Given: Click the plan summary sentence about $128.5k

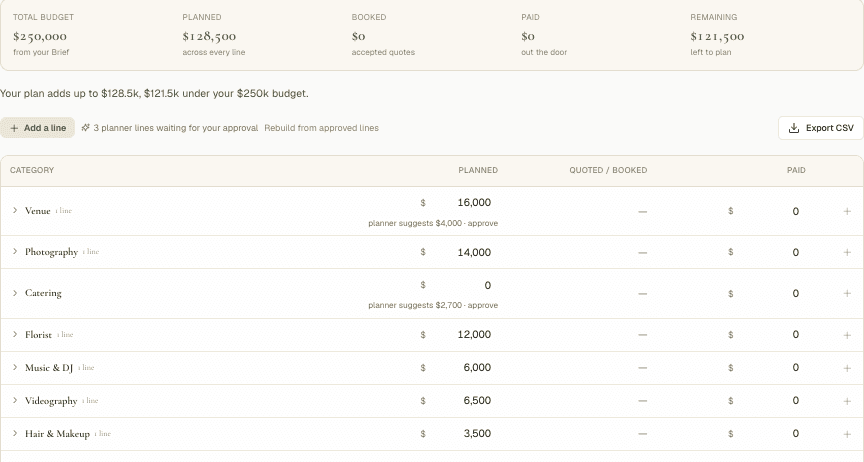Looking at the screenshot, I should (x=154, y=94).
